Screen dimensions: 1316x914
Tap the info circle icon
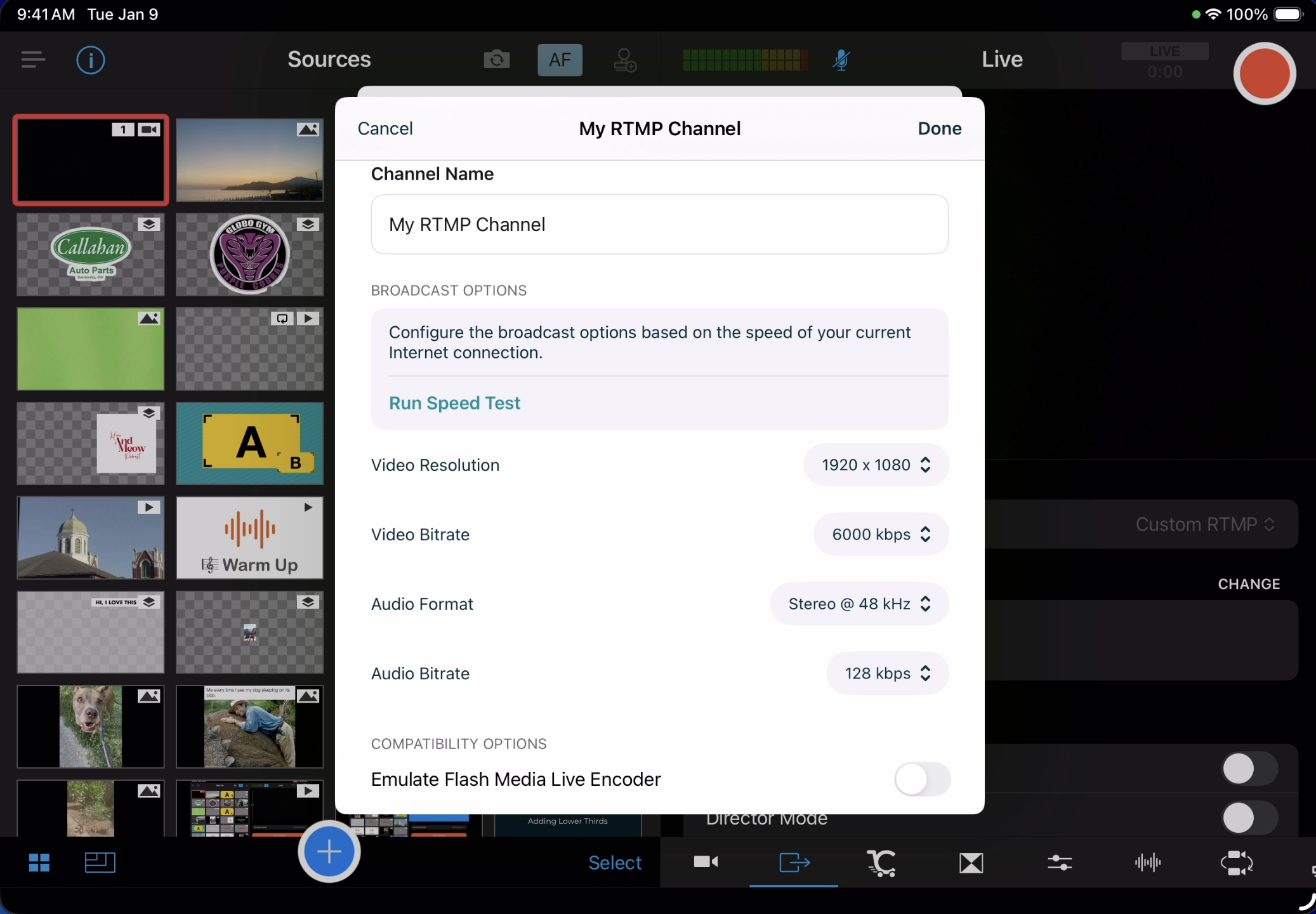click(91, 60)
